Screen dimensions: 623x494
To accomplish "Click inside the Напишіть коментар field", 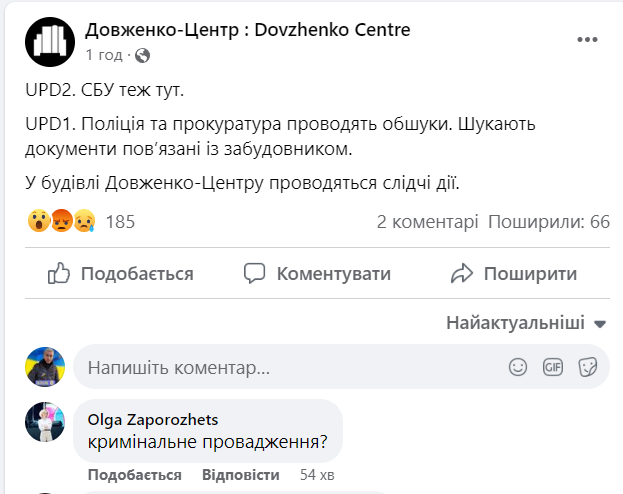I will (x=290, y=367).
